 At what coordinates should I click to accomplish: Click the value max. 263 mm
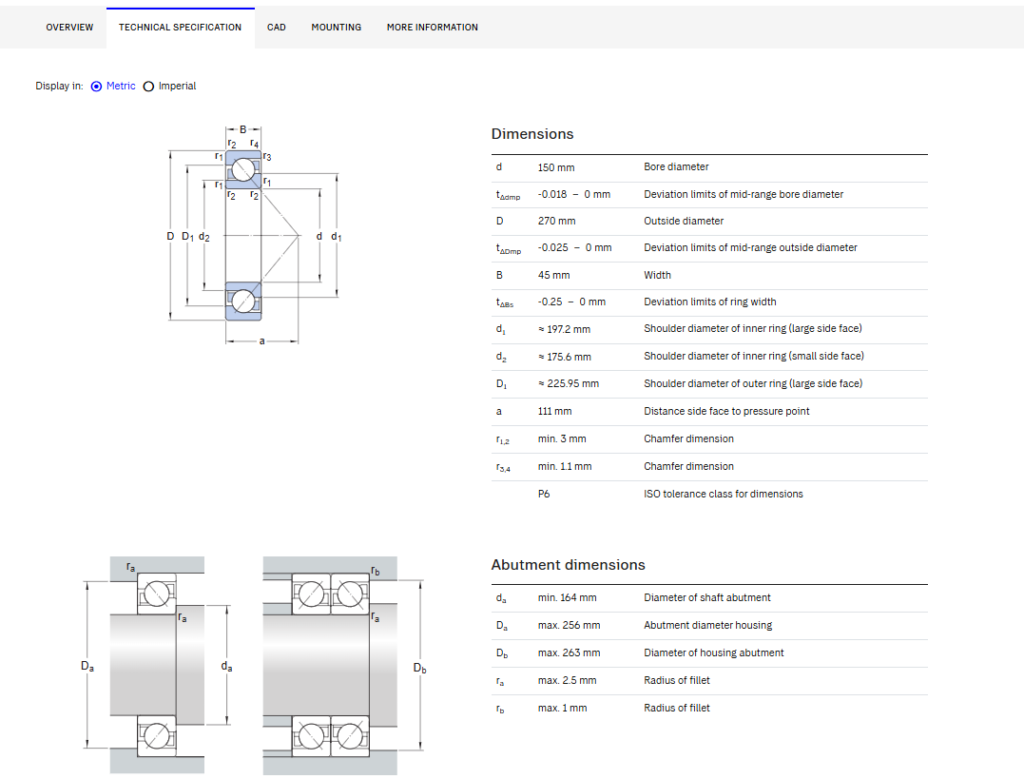tap(569, 653)
